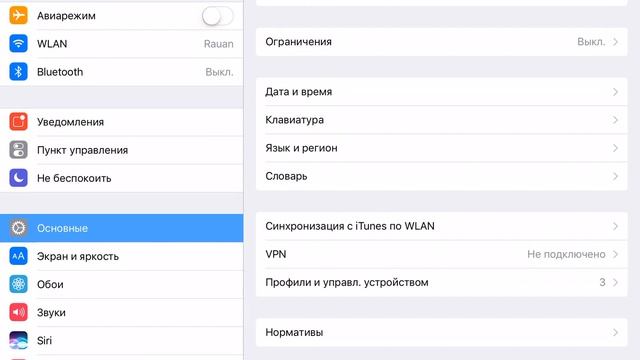This screenshot has width=640, height=360.
Task: Open Синхронизация с iTunes по WLAN
Action: [442, 226]
